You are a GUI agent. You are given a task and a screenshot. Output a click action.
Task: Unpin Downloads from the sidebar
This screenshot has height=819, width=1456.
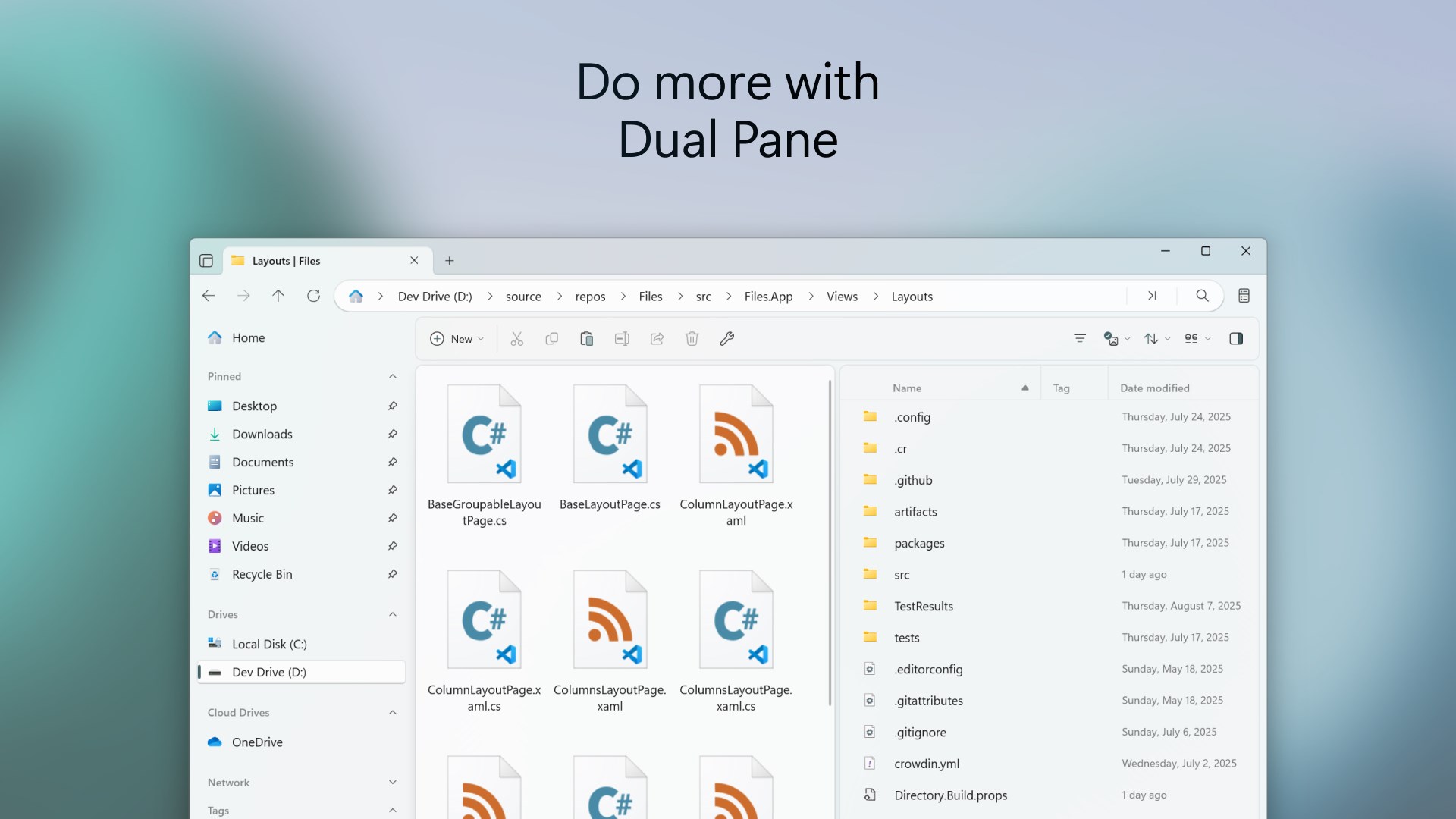[x=393, y=434]
